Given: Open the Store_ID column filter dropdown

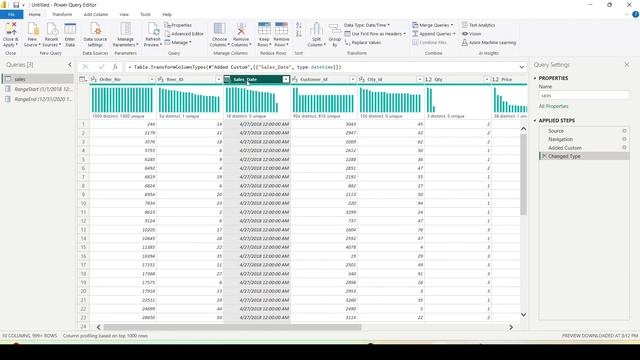Looking at the screenshot, I should pyautogui.click(x=219, y=79).
